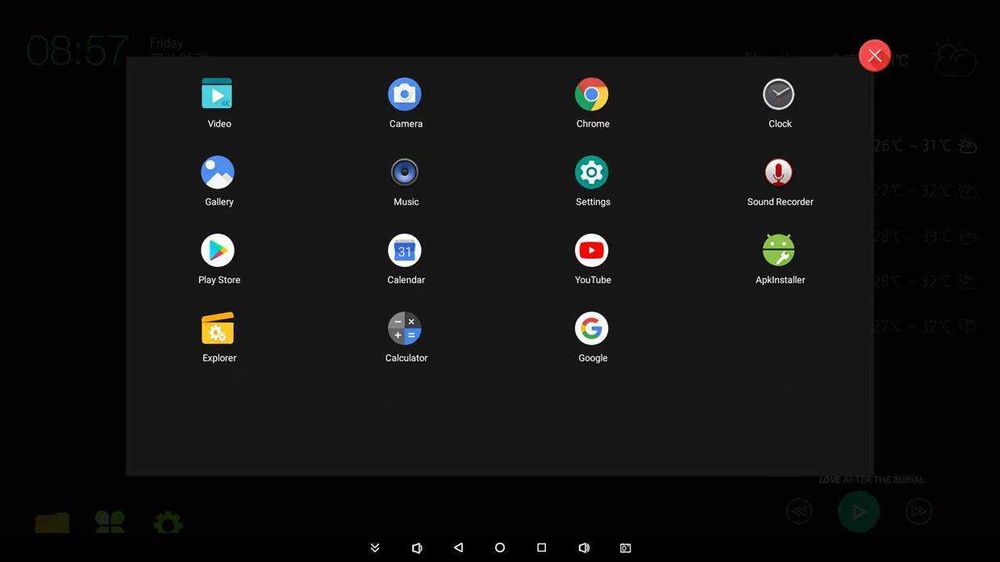Skip to previous track in launcher widget
The height and width of the screenshot is (562, 1000).
(x=799, y=512)
